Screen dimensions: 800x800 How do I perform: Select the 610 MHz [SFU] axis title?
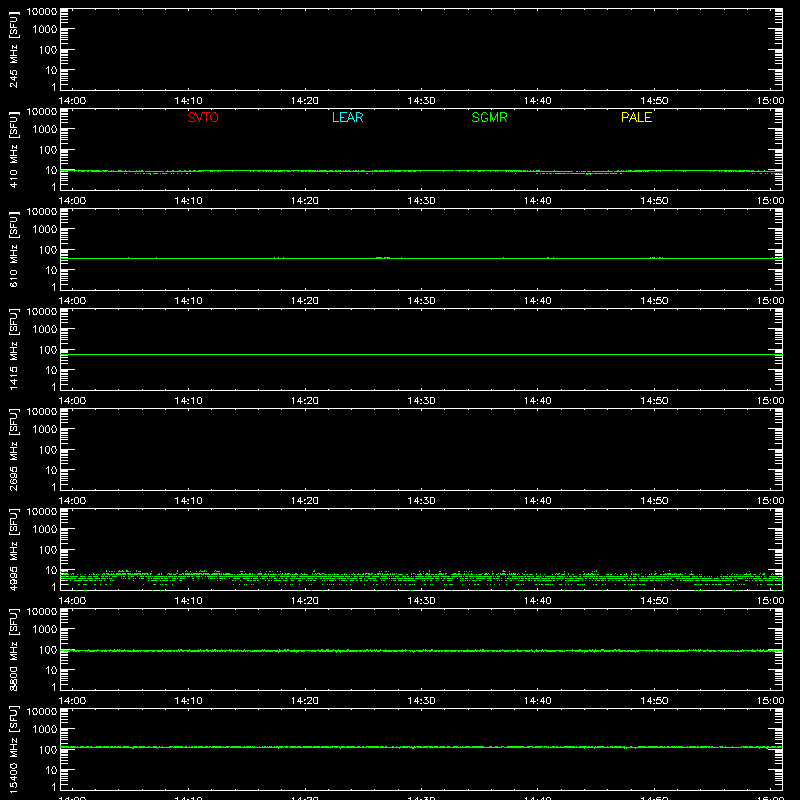pyautogui.click(x=13, y=249)
